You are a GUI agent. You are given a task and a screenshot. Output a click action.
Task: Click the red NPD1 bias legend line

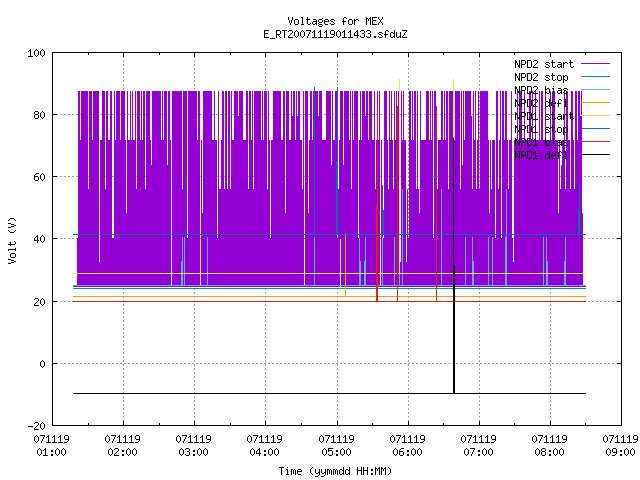tap(596, 142)
